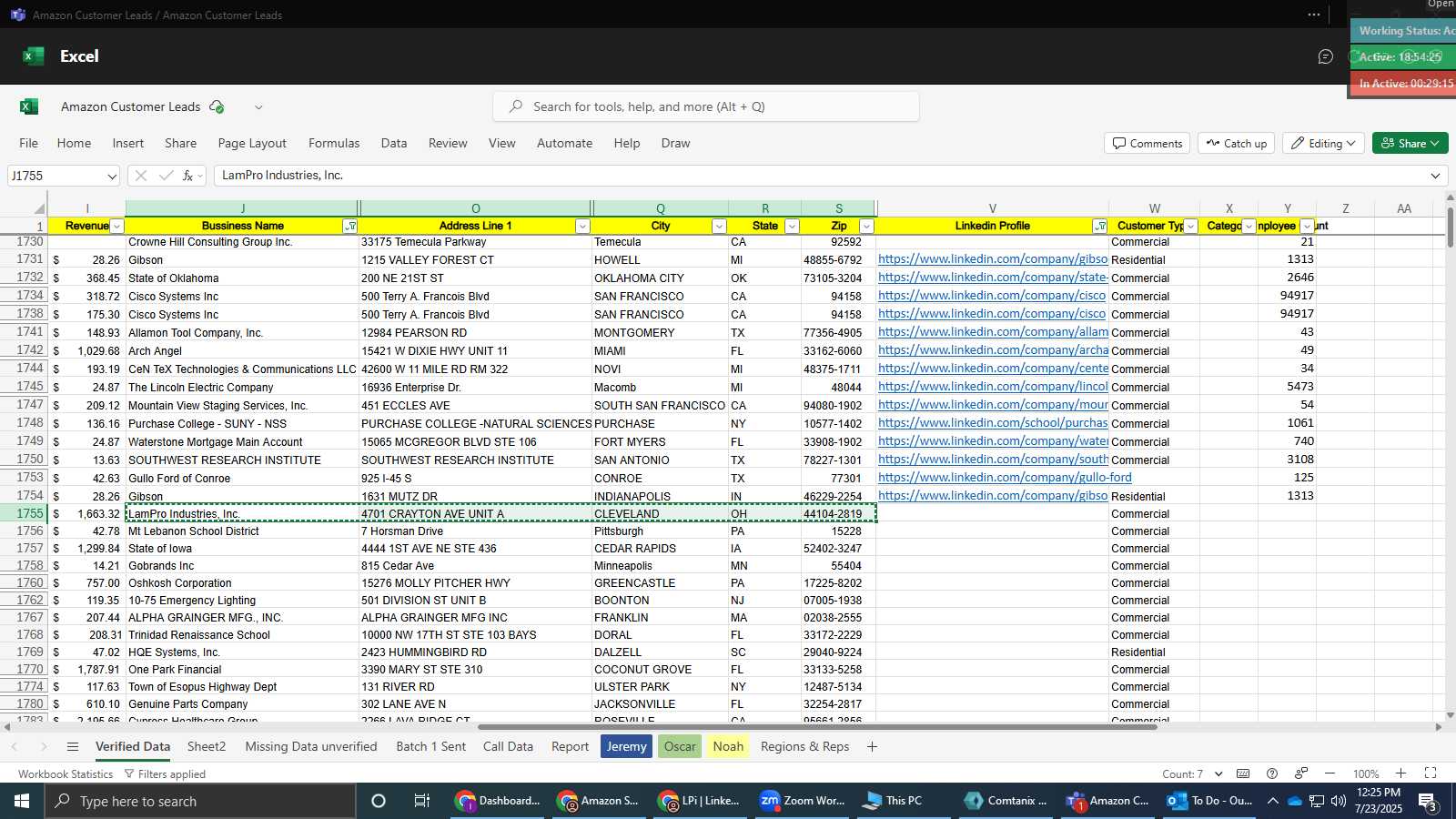The image size is (1456, 819).
Task: Open the Editing mode dropdown
Action: [1323, 143]
